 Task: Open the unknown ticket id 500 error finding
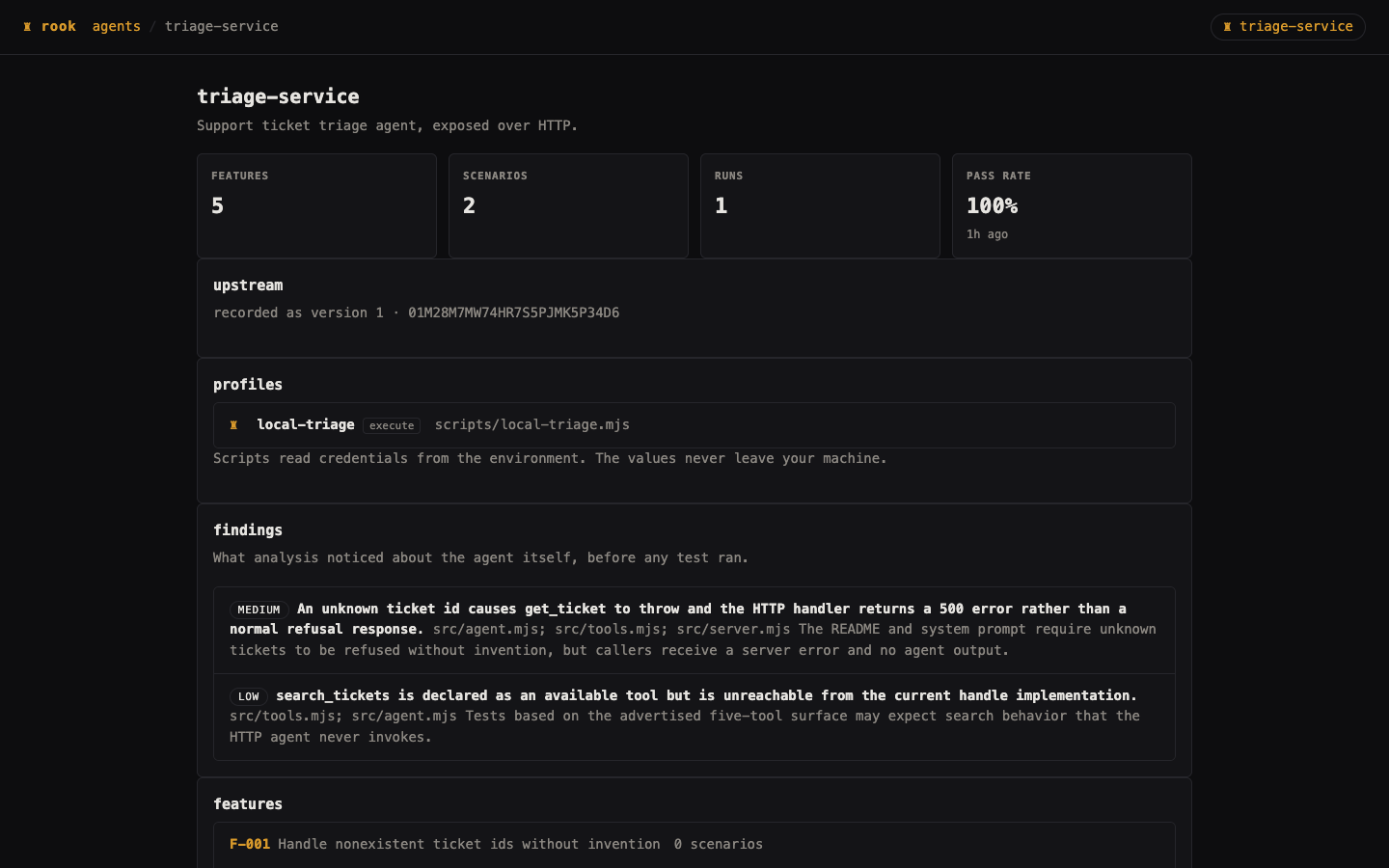click(x=694, y=630)
